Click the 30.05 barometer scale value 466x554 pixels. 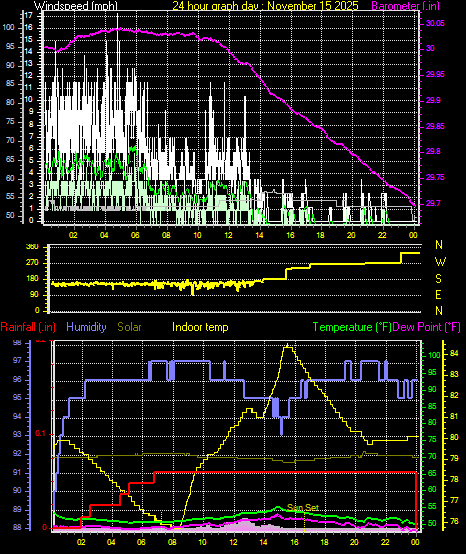[x=435, y=24]
